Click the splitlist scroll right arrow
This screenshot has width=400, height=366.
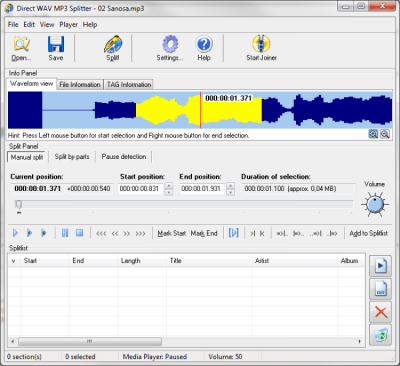360,342
